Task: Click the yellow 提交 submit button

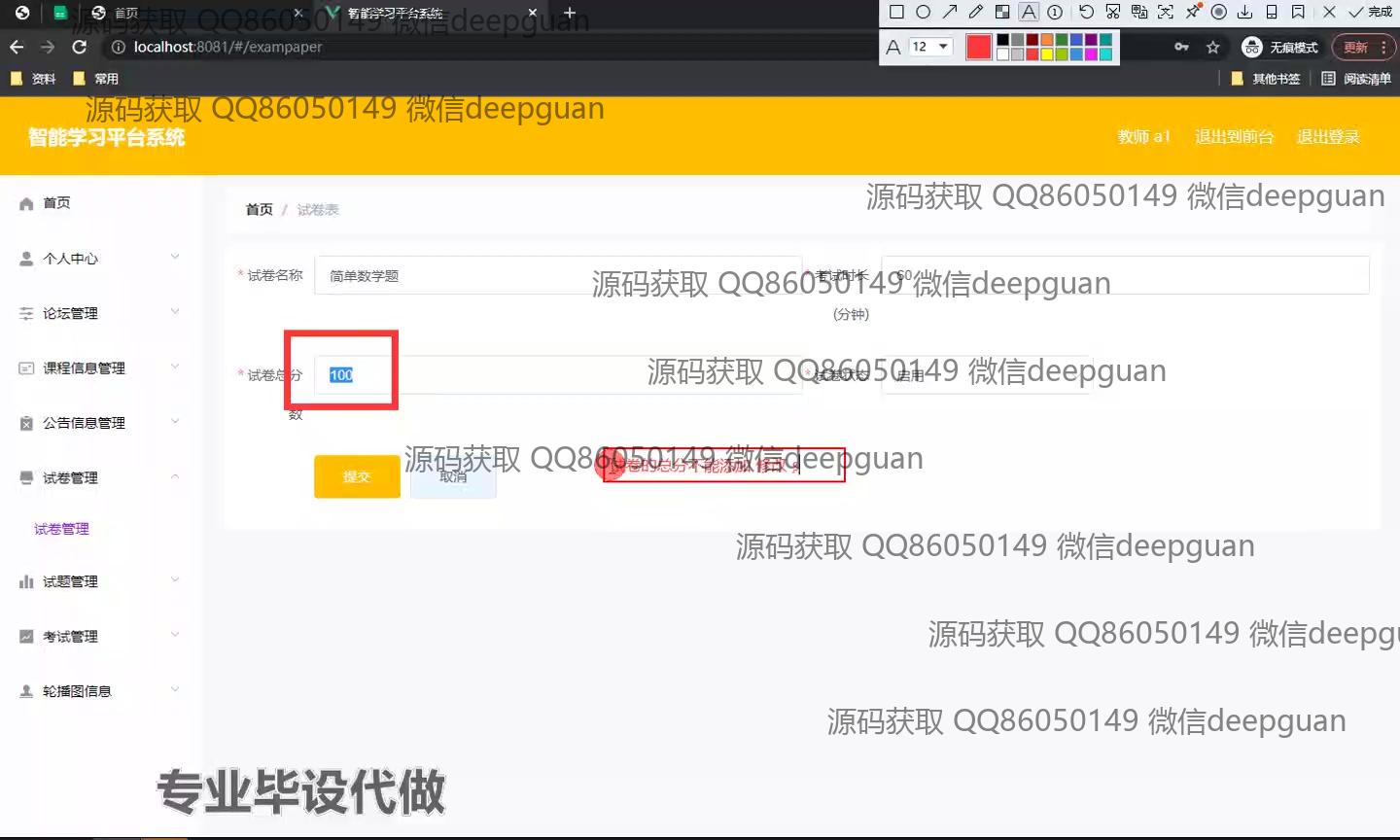Action: point(357,476)
